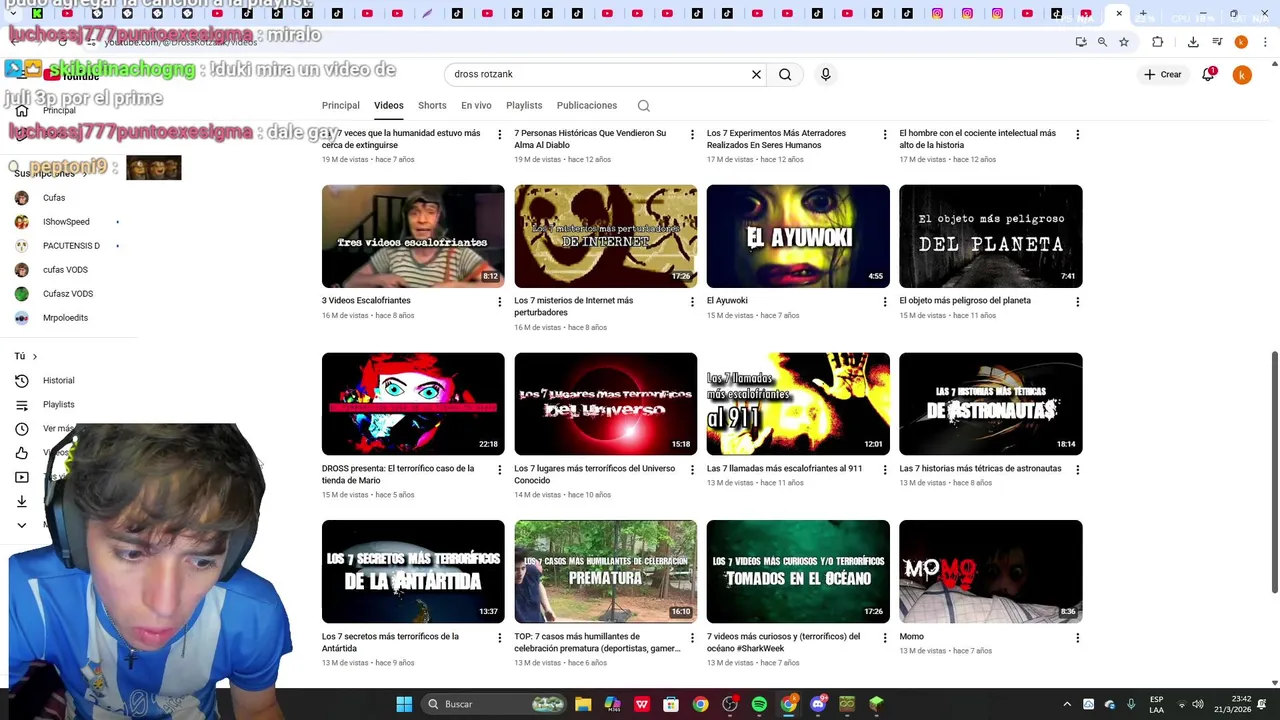Viewport: 1280px width, 720px height.
Task: Open Spotify from taskbar
Action: click(759, 704)
